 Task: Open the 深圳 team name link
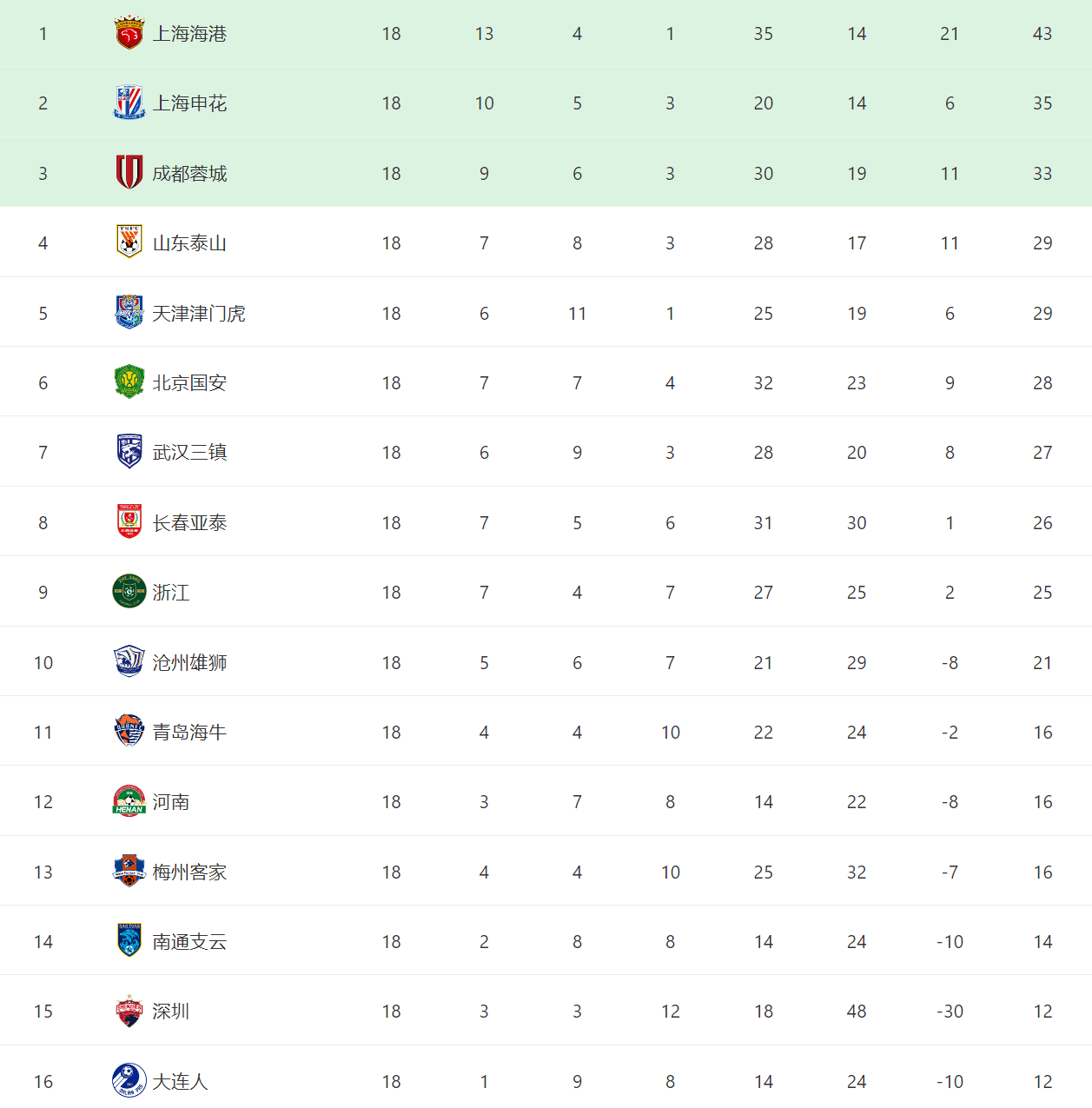point(170,1011)
